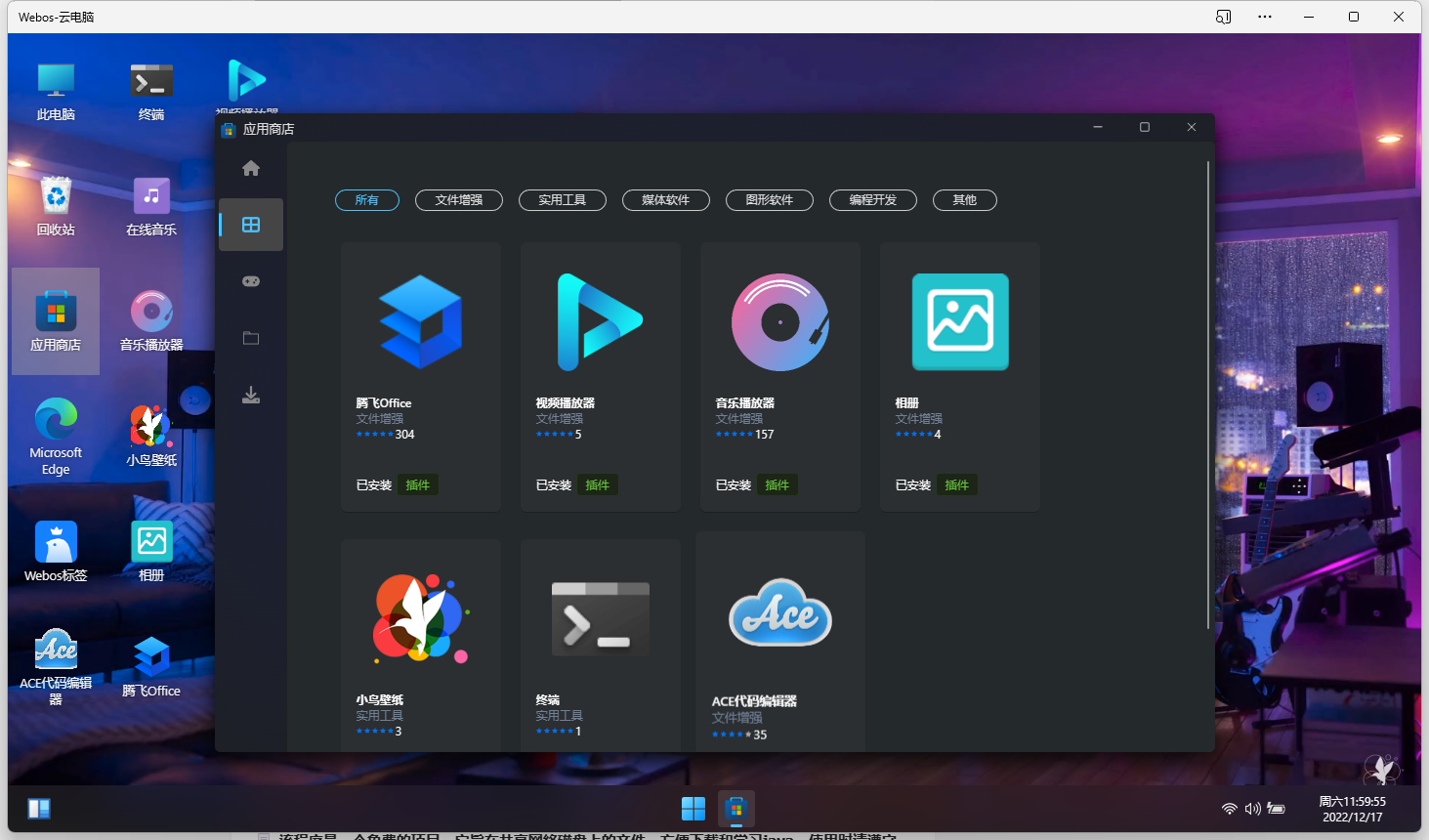Viewport: 1429px width, 840px height.
Task: Select the 所有 category filter
Action: 367,200
